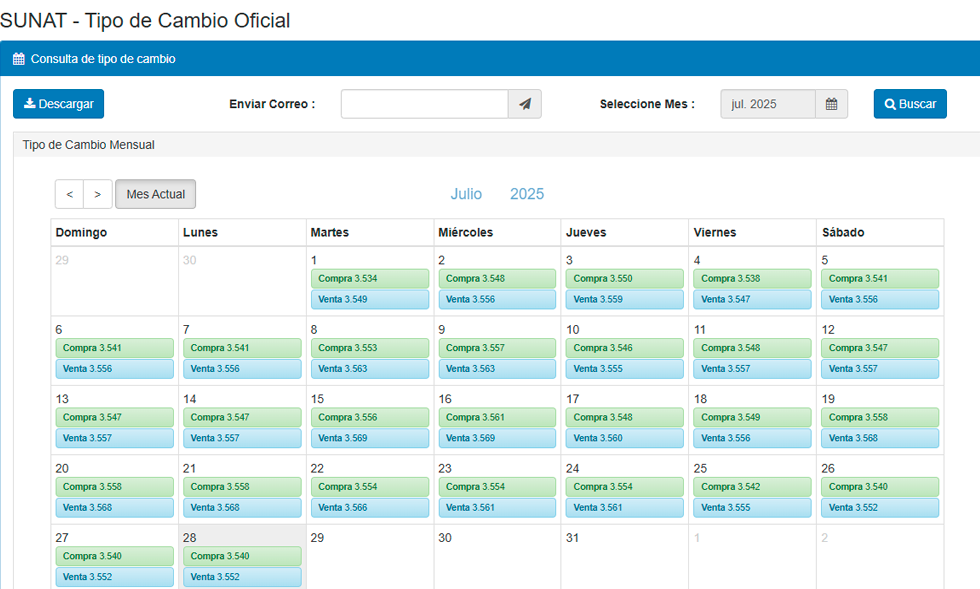Click Compra 3.540 on highlighted day 28
Image resolution: width=980 pixels, height=589 pixels.
click(242, 556)
